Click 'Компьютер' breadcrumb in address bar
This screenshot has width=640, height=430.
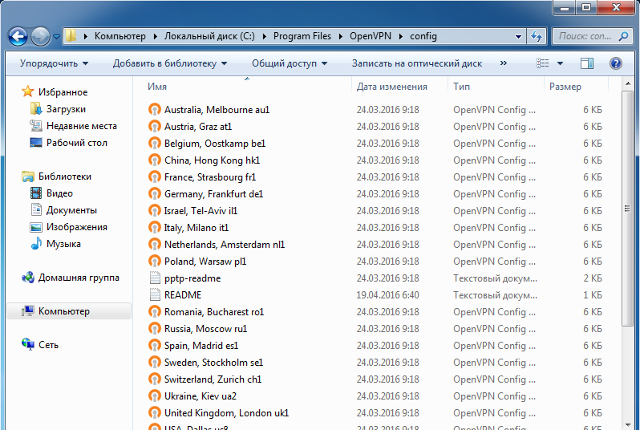120,36
